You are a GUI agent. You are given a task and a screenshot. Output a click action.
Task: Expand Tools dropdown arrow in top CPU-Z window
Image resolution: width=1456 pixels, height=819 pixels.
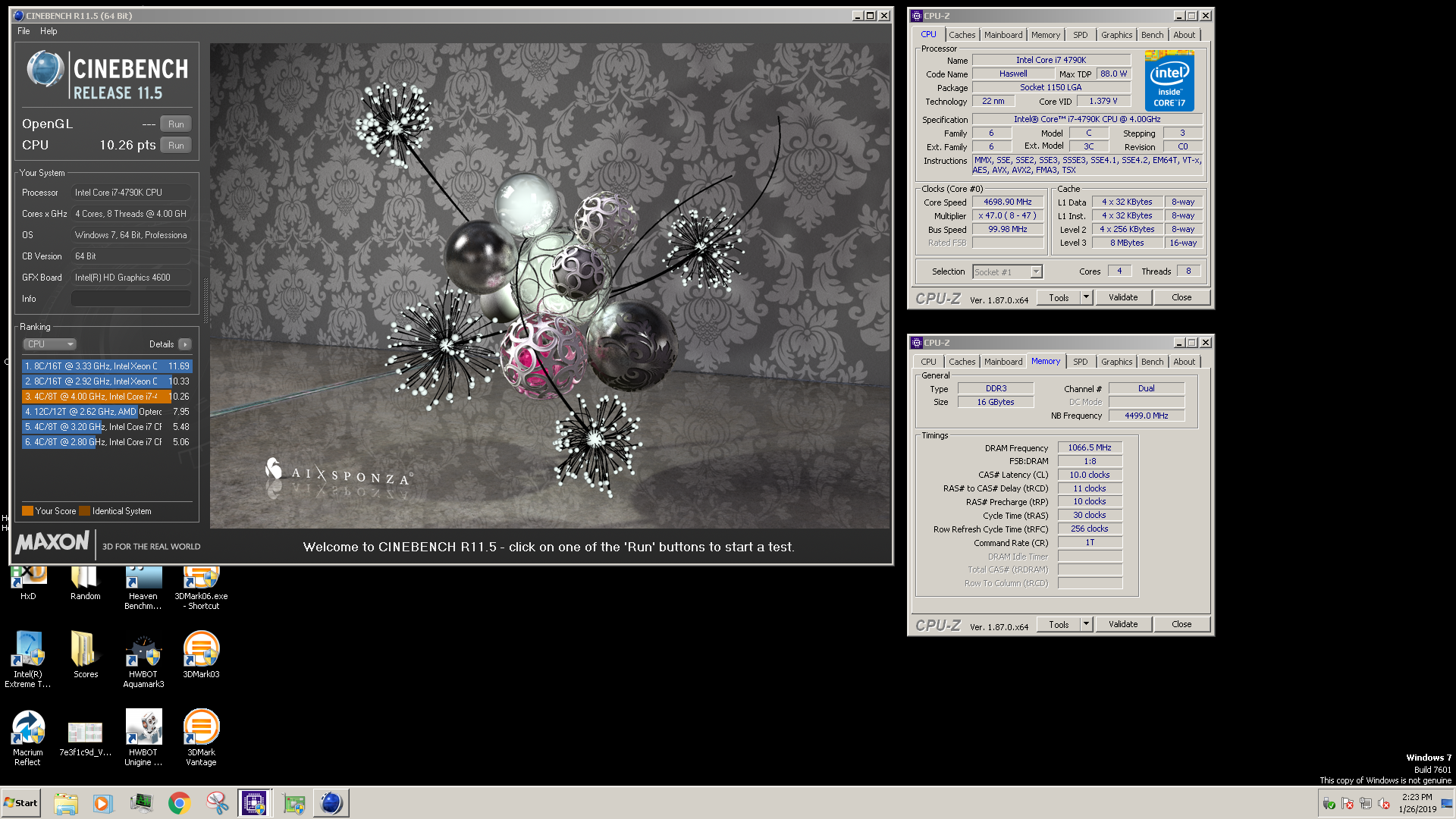pyautogui.click(x=1086, y=298)
